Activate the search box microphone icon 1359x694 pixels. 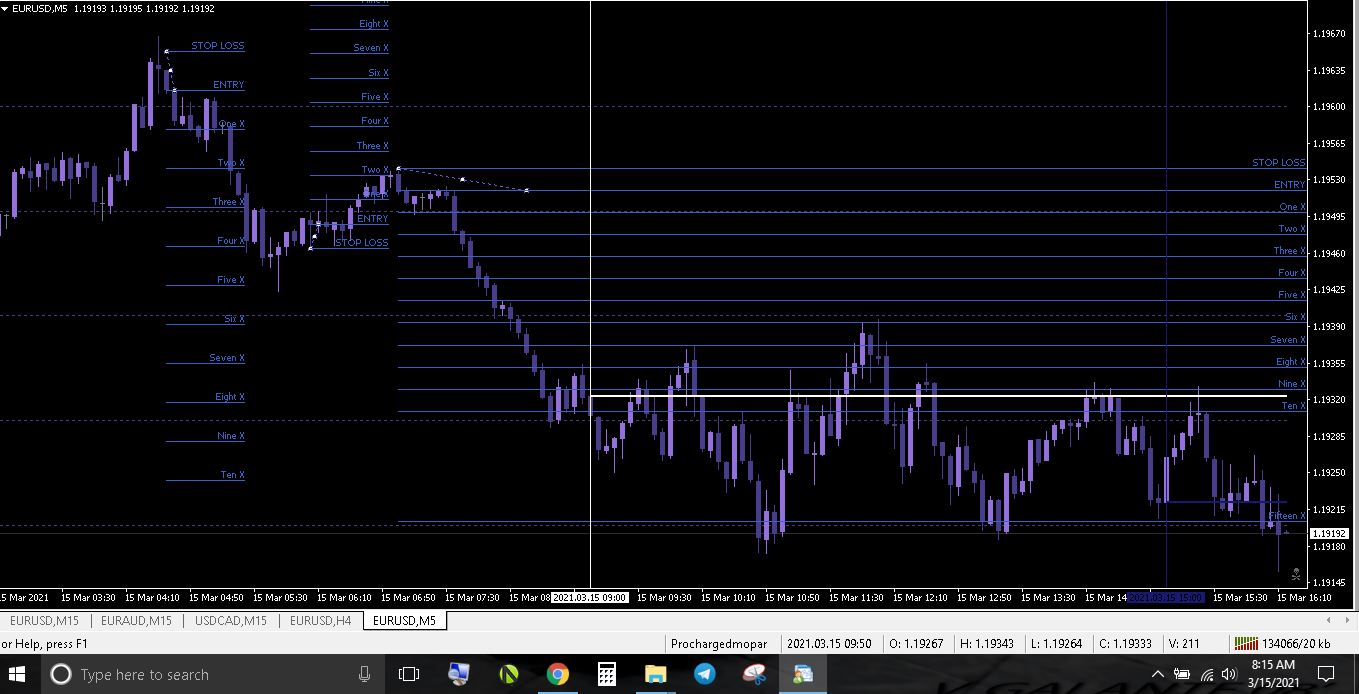(x=365, y=674)
